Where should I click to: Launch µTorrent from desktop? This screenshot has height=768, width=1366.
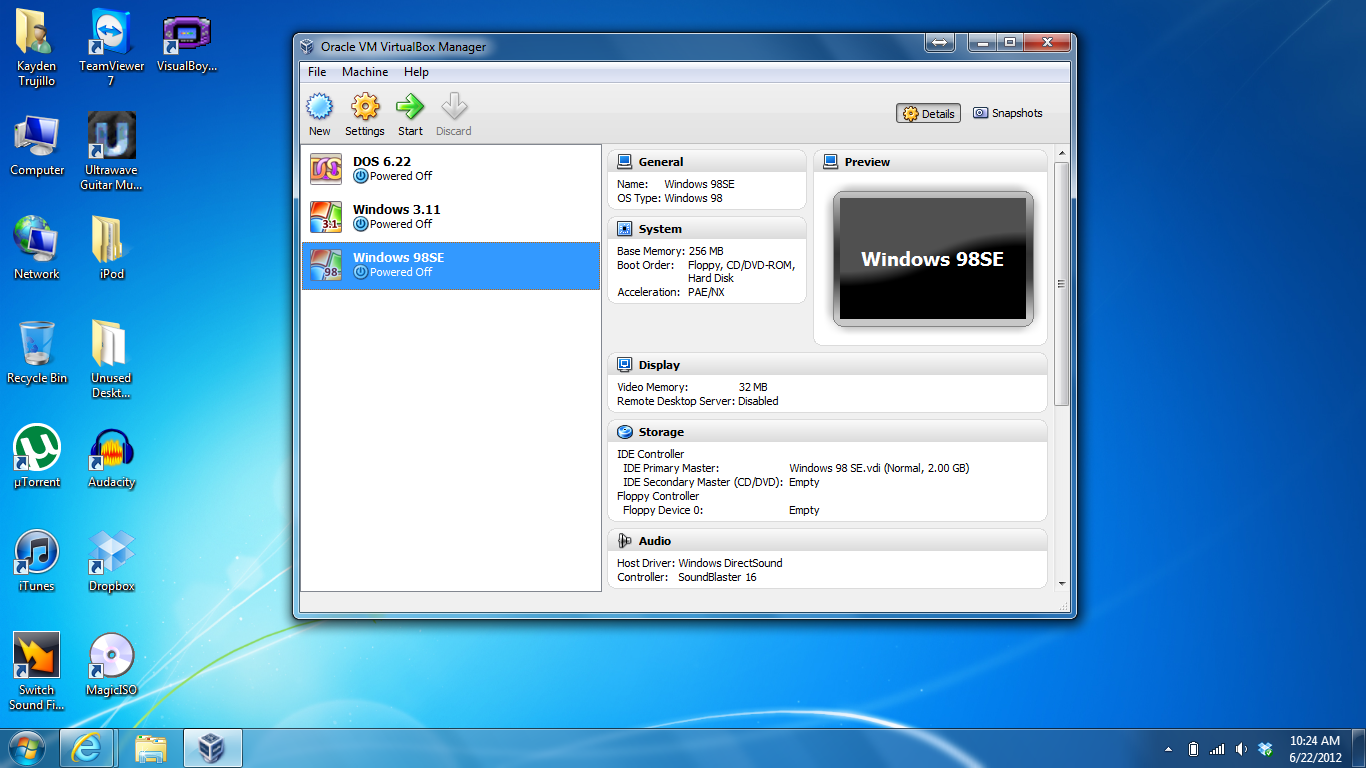tap(37, 456)
